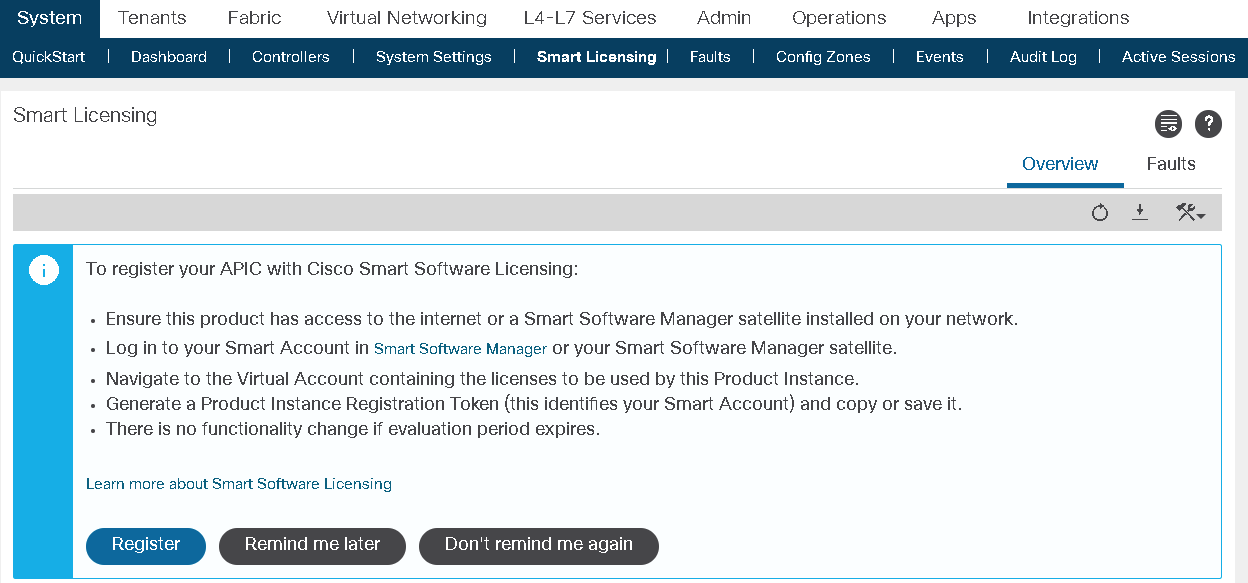
Task: Click the info icon in the notice
Action: click(x=44, y=271)
